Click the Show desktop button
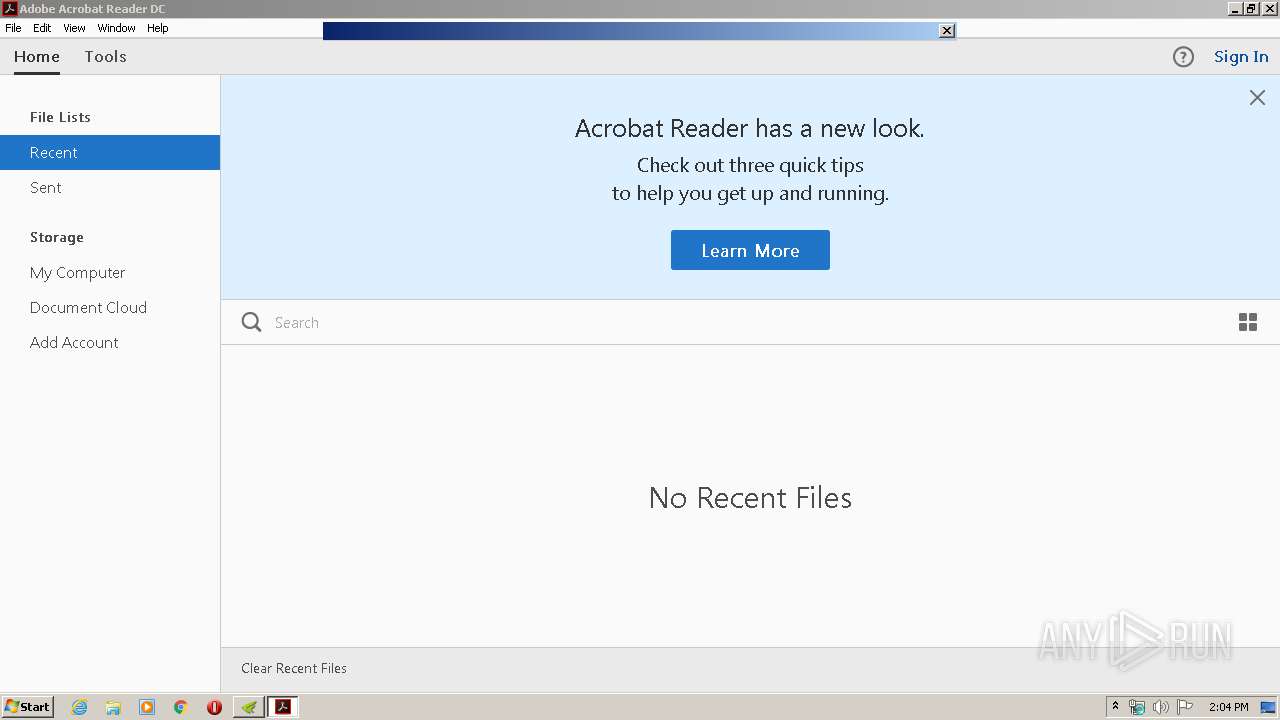Screen dimensions: 1280x720 (x=1268, y=707)
